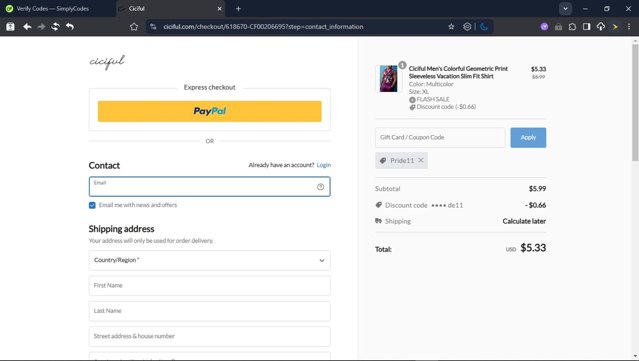639x361 pixels.
Task: Click the discount amount - $0.66
Action: [535, 205]
